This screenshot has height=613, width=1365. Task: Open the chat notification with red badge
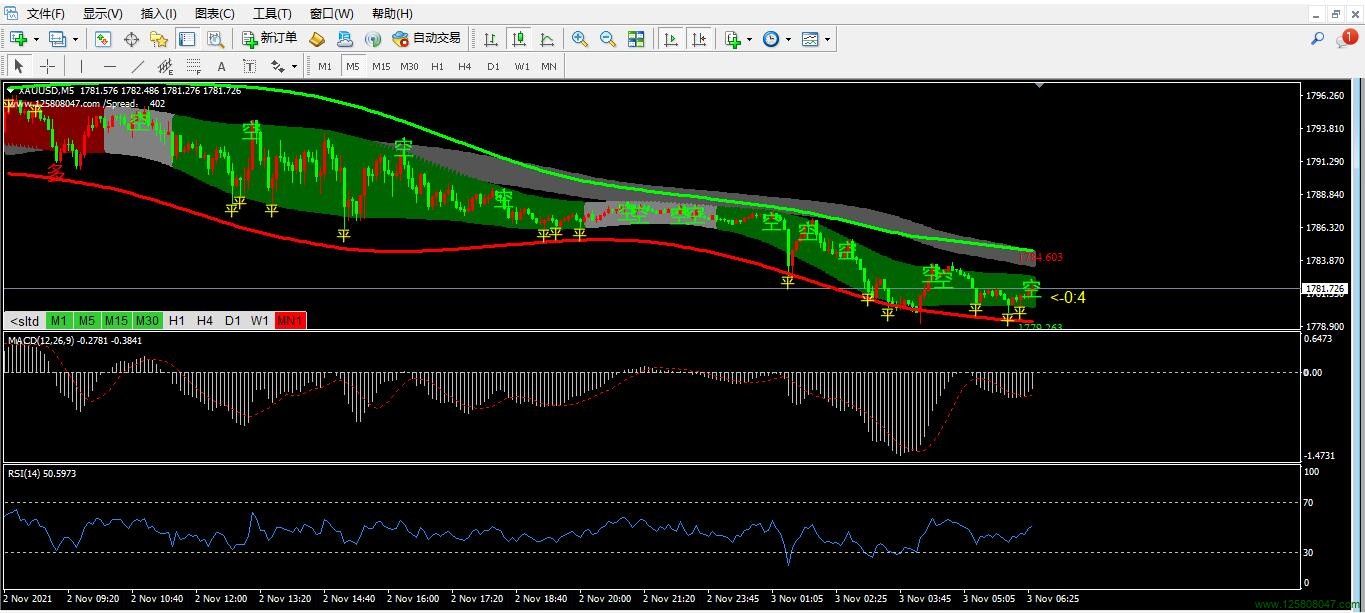pos(1346,39)
